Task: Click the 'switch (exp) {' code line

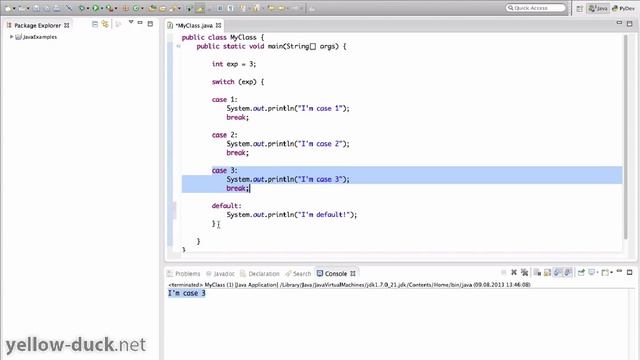Action: tap(238, 82)
